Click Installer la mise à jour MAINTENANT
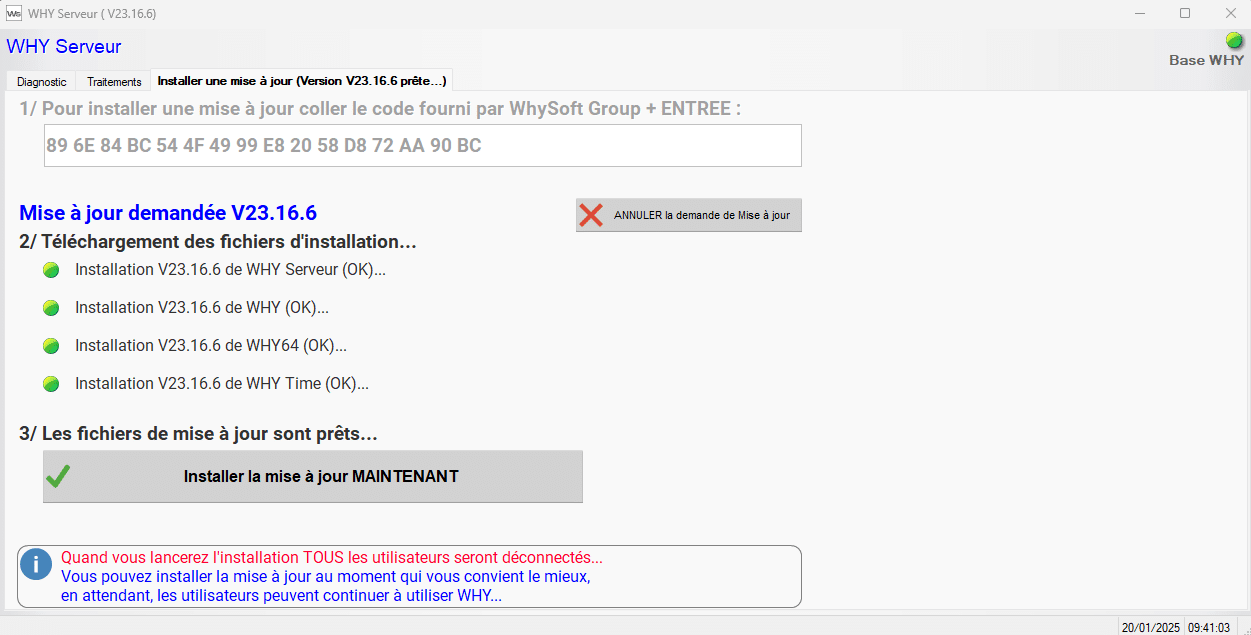 tap(313, 476)
